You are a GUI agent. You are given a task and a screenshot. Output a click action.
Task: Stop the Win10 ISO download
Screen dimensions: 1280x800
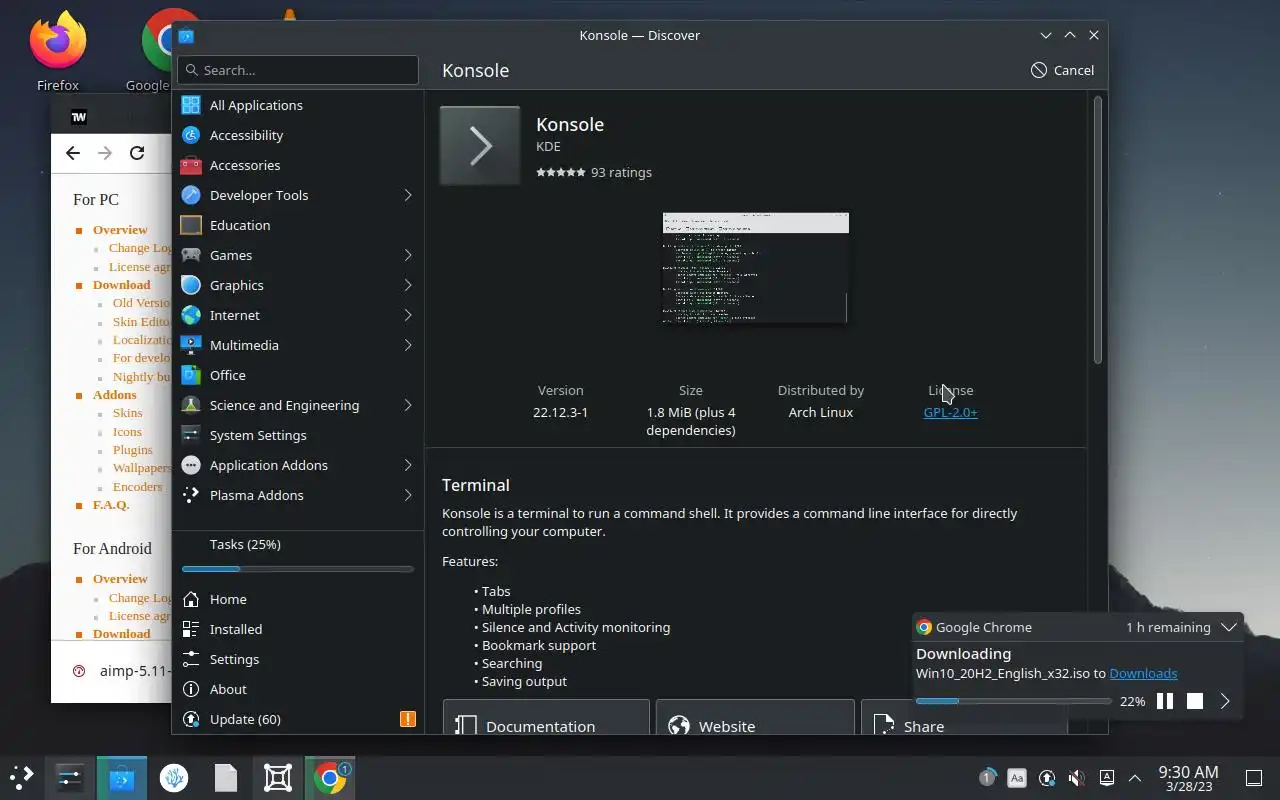coord(1195,701)
